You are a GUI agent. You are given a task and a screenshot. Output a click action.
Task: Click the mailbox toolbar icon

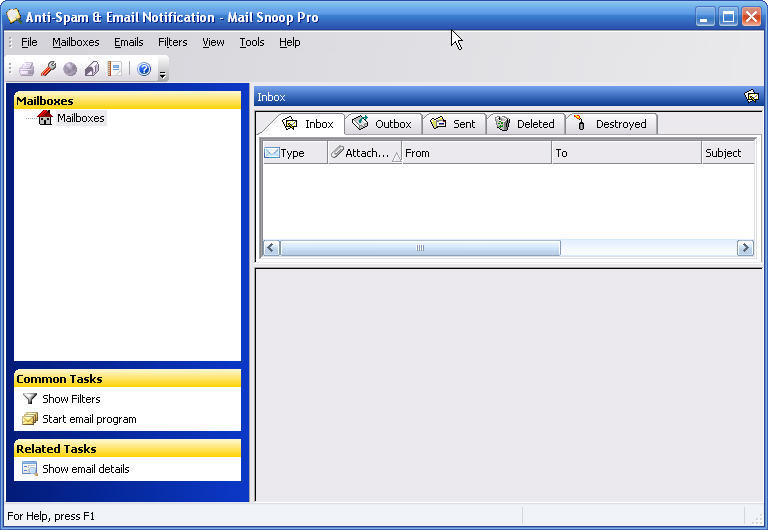pyautogui.click(x=92, y=69)
